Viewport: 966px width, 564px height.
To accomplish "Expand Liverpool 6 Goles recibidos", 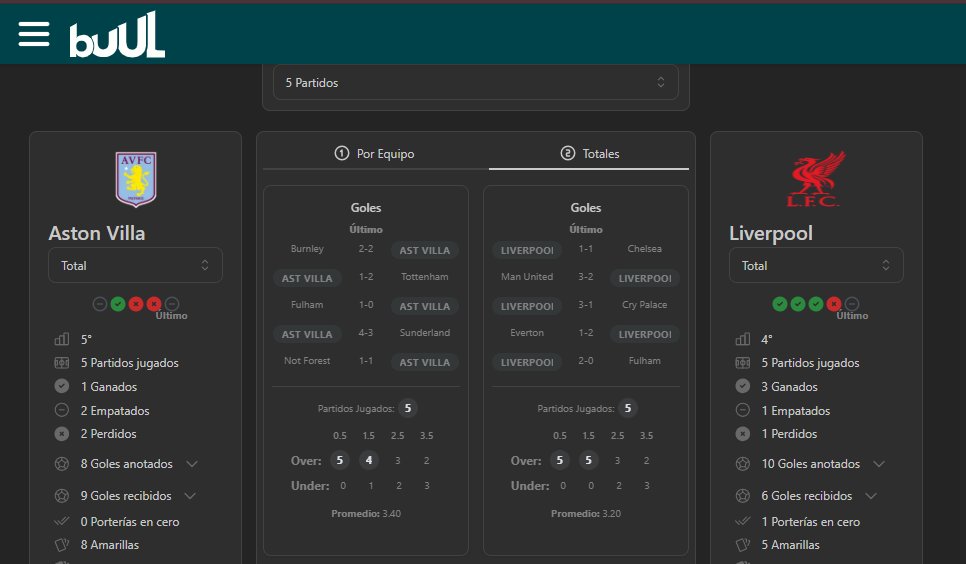I will [871, 496].
